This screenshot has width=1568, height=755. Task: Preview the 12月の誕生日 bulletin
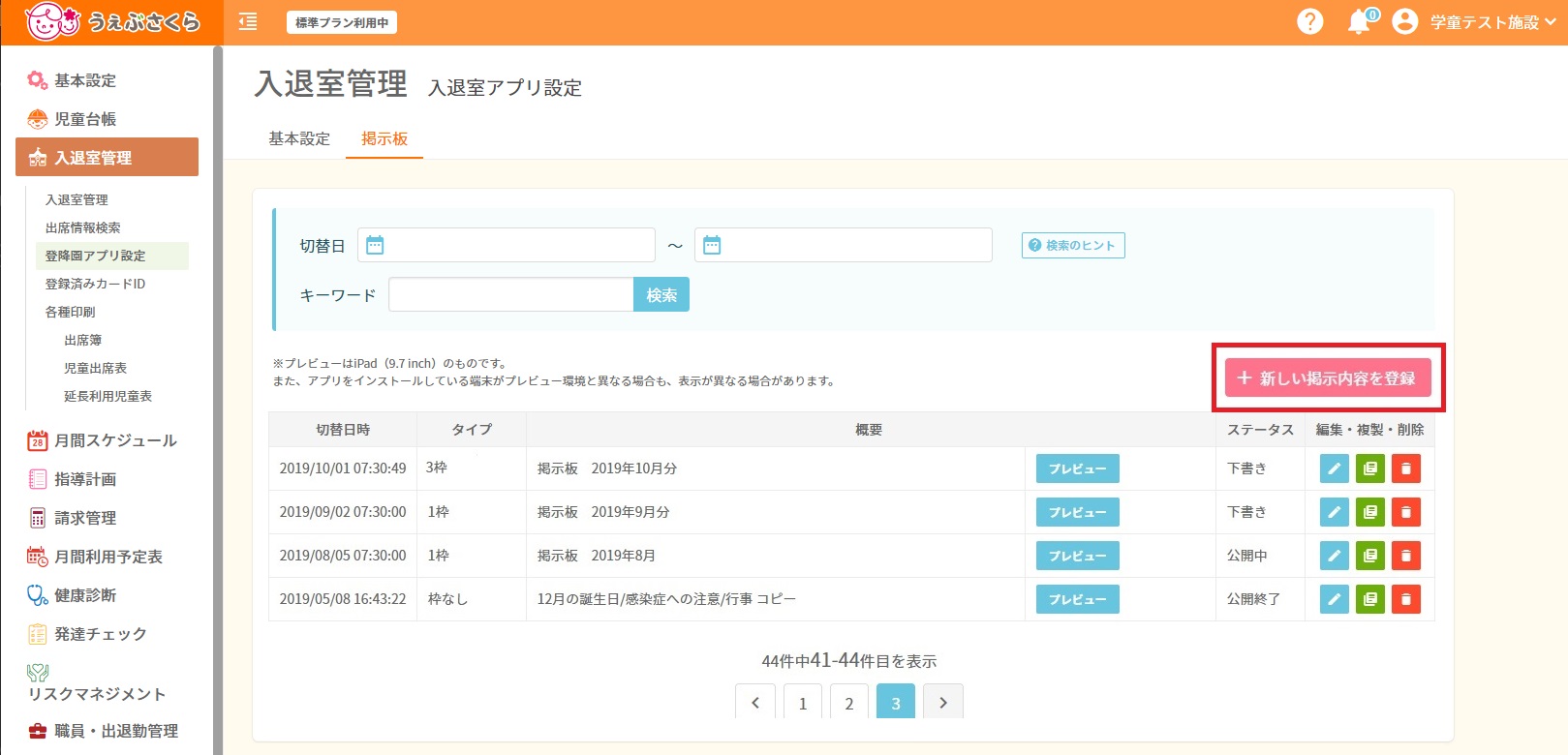point(1078,599)
